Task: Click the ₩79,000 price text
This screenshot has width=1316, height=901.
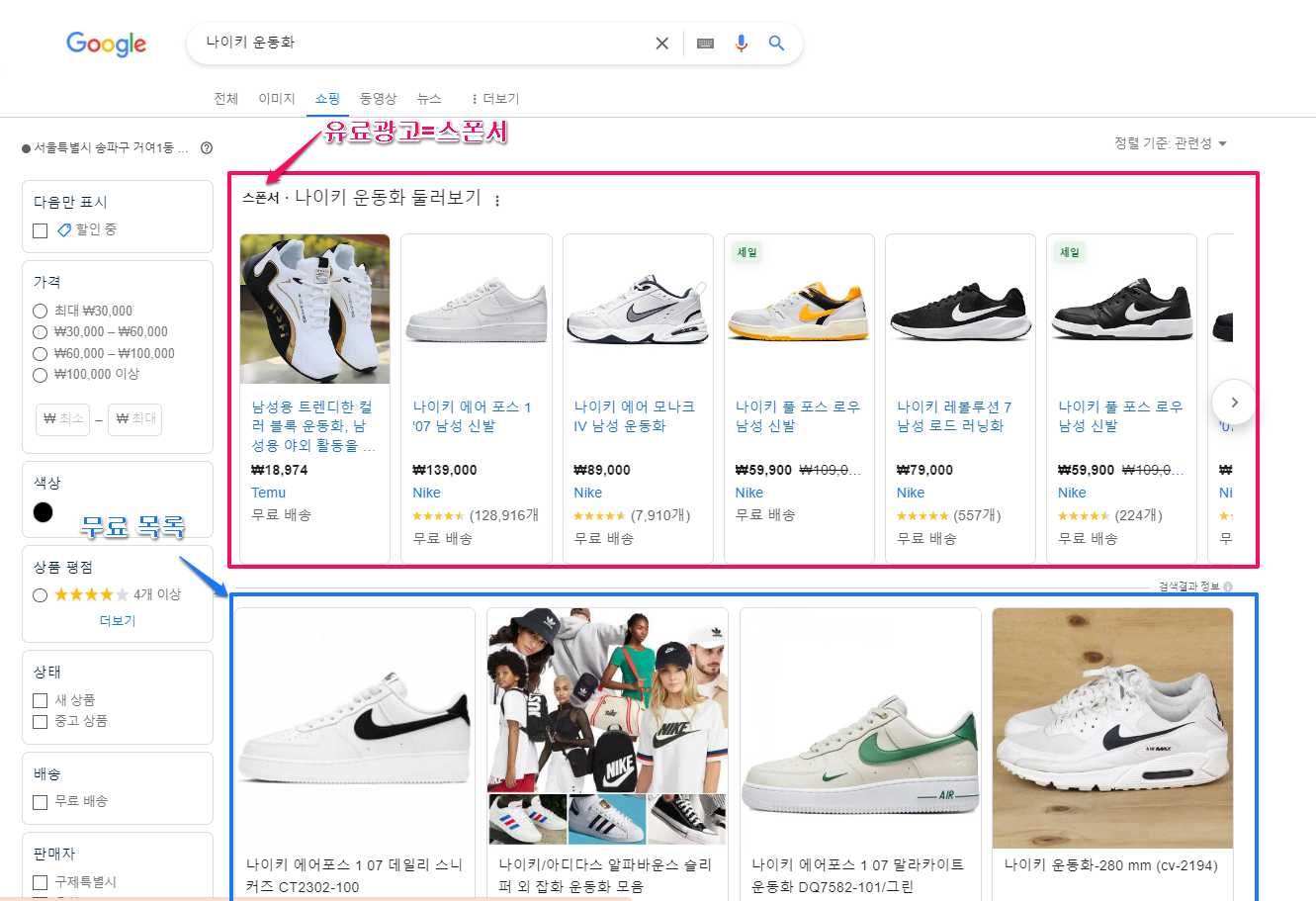Action: click(925, 470)
